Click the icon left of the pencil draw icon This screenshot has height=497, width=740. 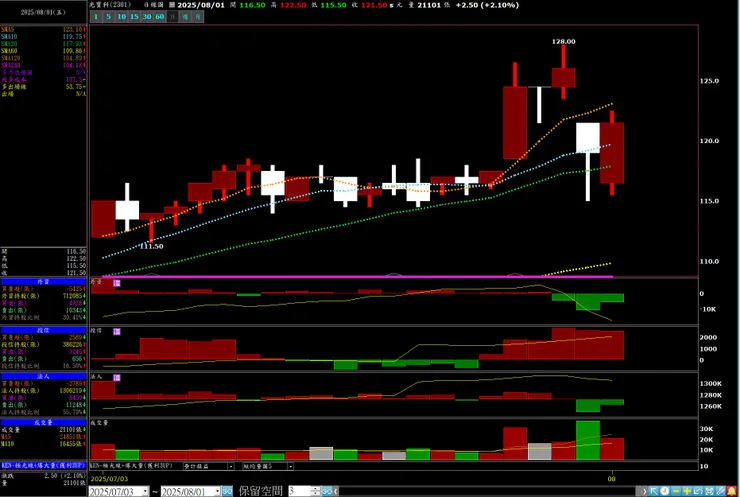click(709, 491)
